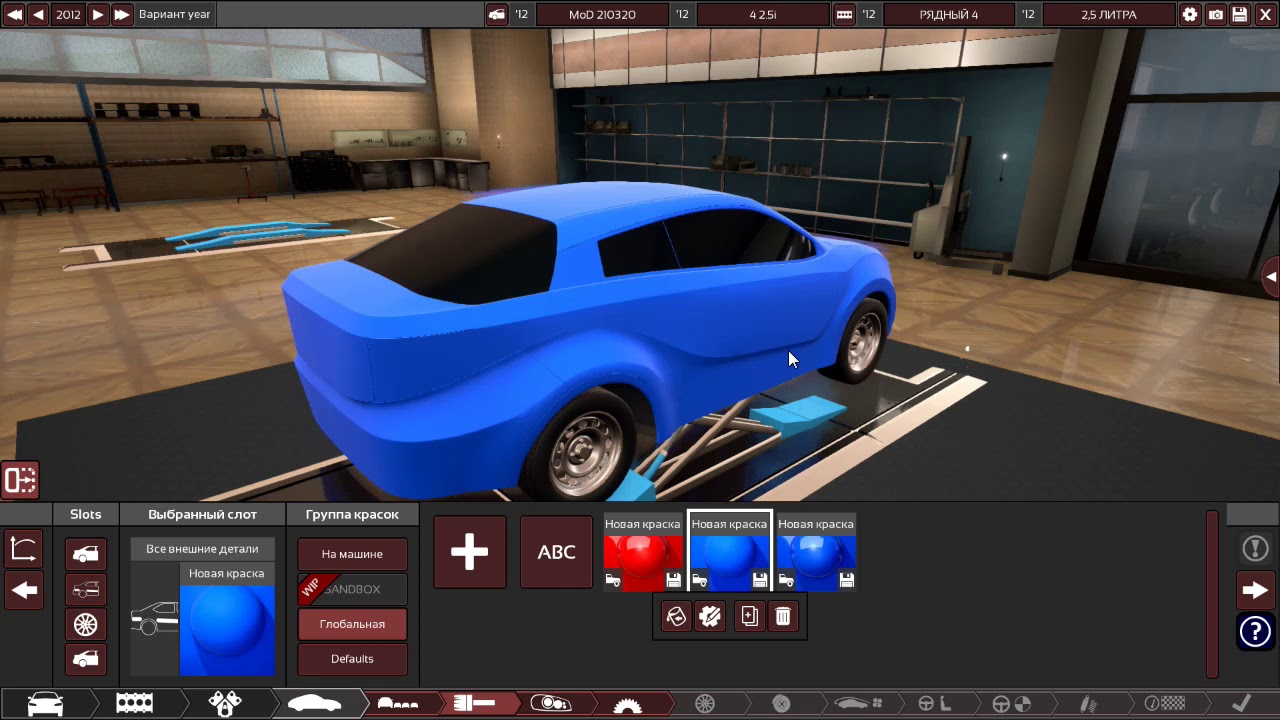Click the car outline thumbnail in selected slot
1280x720 pixels.
(155, 619)
